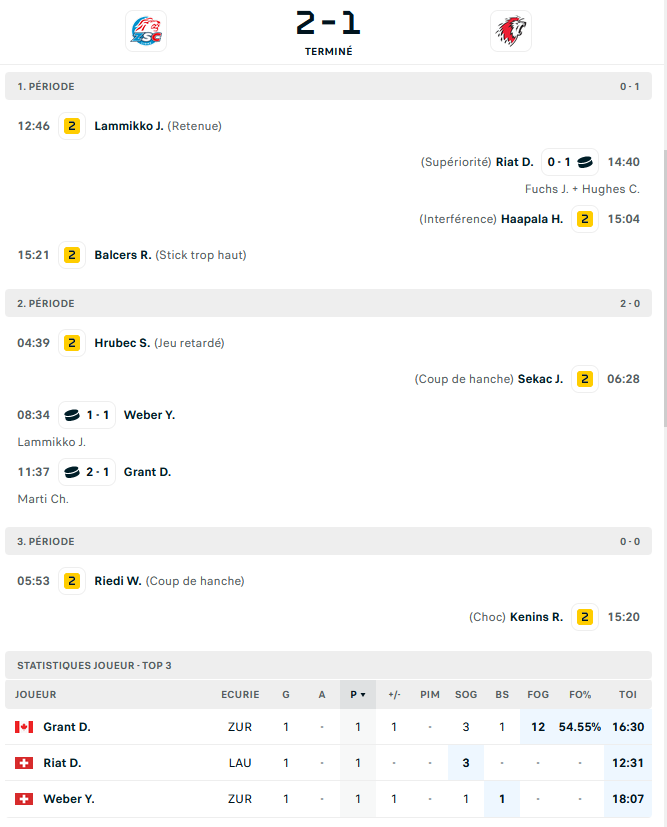Sort statistics by the TOI column header
The width and height of the screenshot is (667, 827).
[627, 695]
